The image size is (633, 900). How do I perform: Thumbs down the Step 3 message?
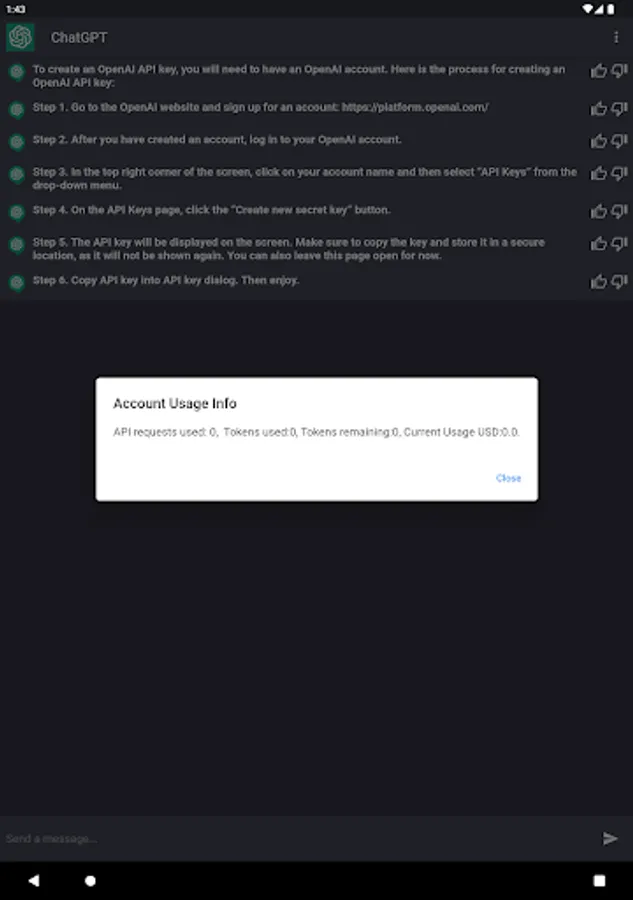pyautogui.click(x=619, y=173)
